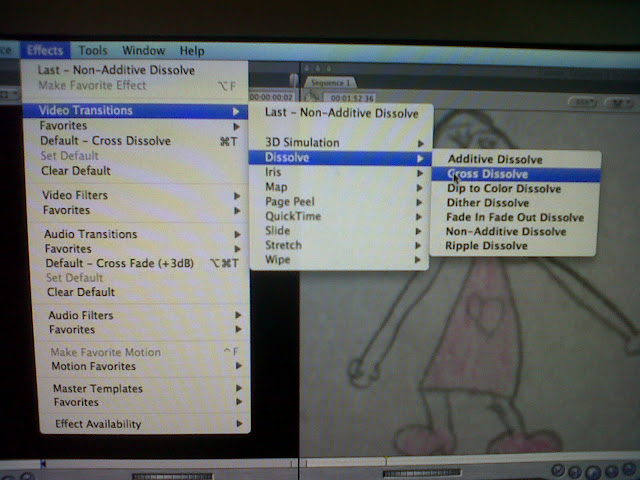Open the Effects menu in menu bar
The width and height of the screenshot is (640, 480).
coord(45,51)
